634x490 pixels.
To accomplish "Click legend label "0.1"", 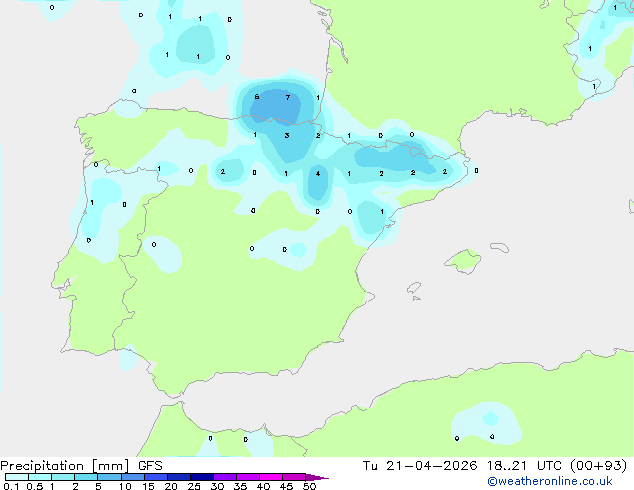I will [x=11, y=486].
